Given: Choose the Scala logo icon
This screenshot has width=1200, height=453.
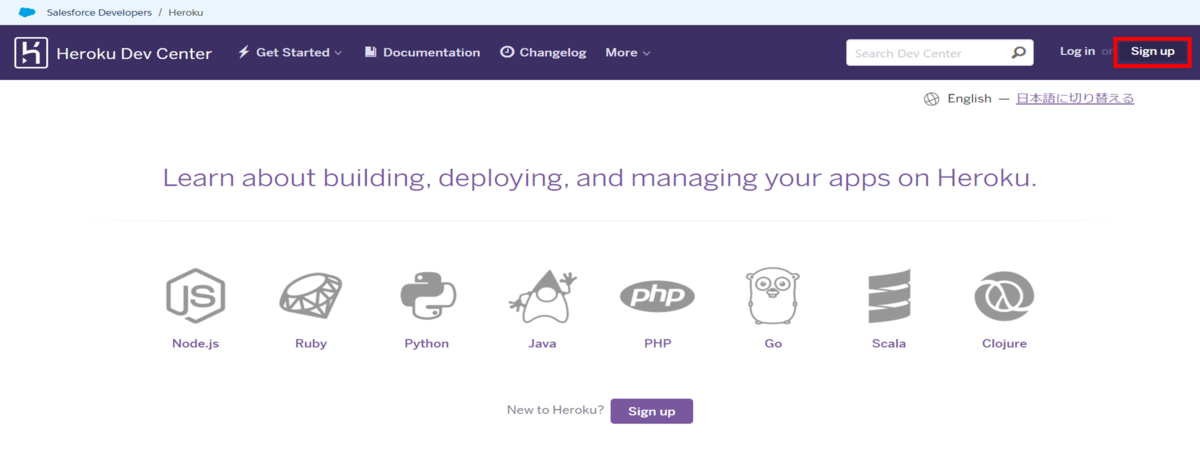Looking at the screenshot, I should (x=889, y=296).
